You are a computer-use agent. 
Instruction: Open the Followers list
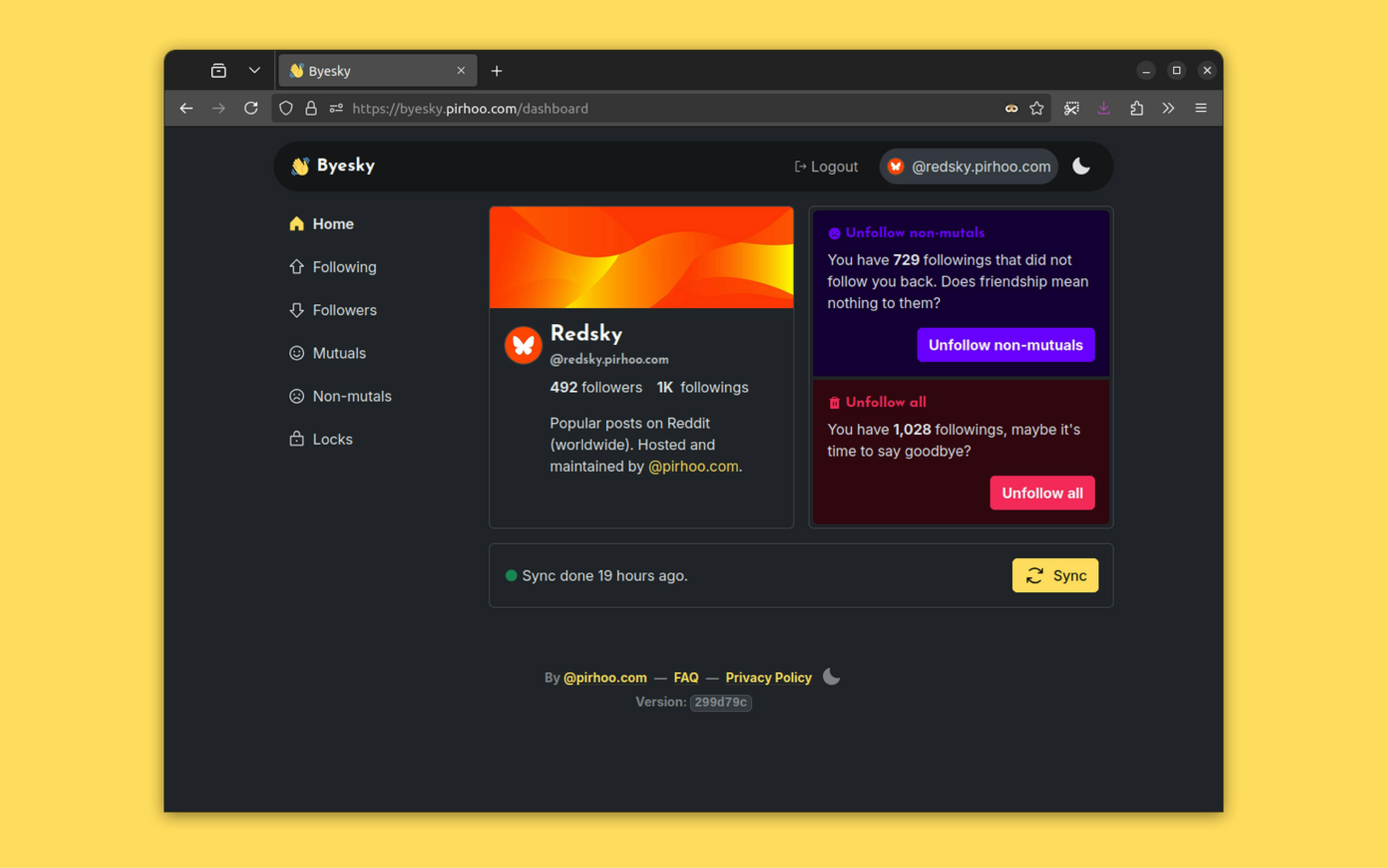tap(333, 310)
